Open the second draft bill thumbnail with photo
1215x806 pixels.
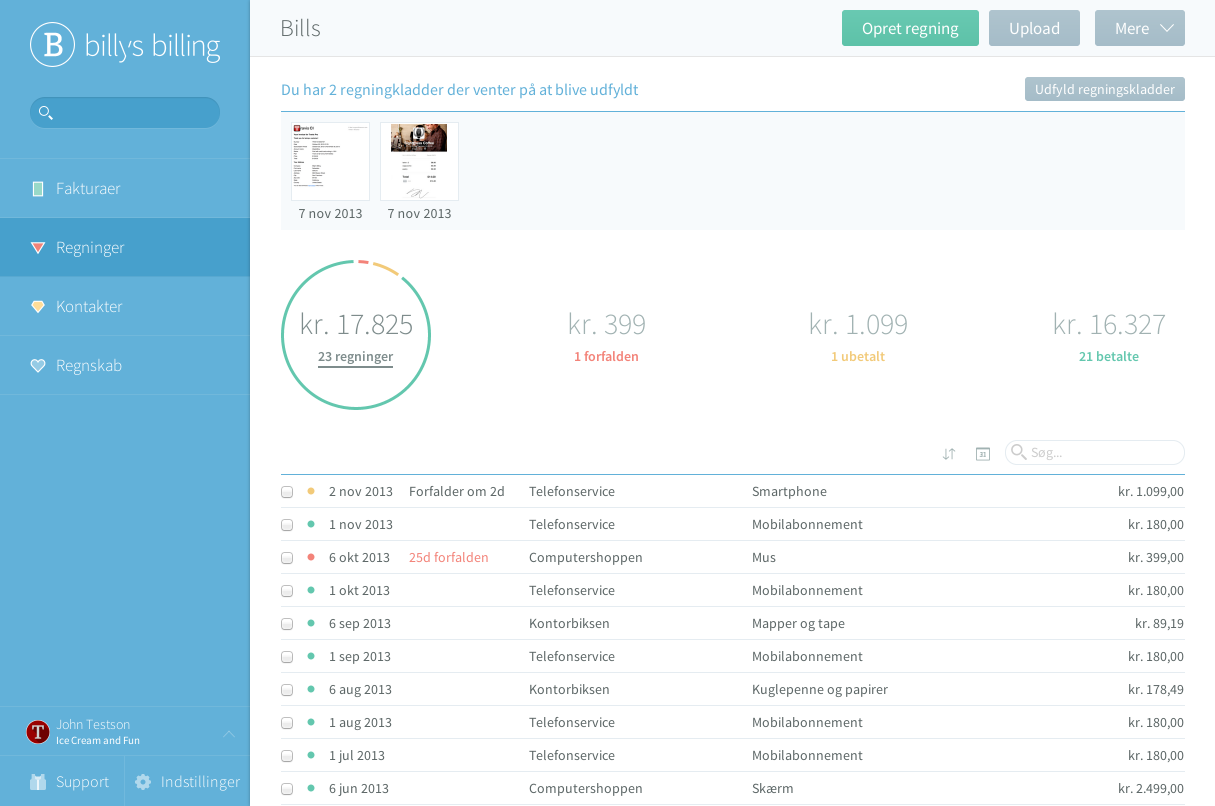419,162
